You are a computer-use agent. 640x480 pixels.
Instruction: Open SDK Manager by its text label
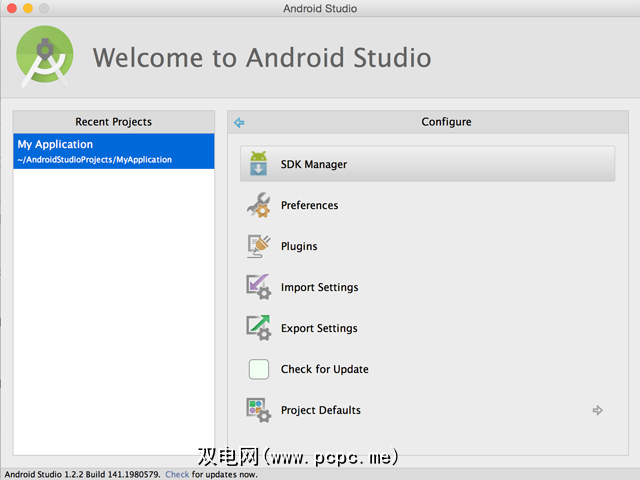click(314, 164)
